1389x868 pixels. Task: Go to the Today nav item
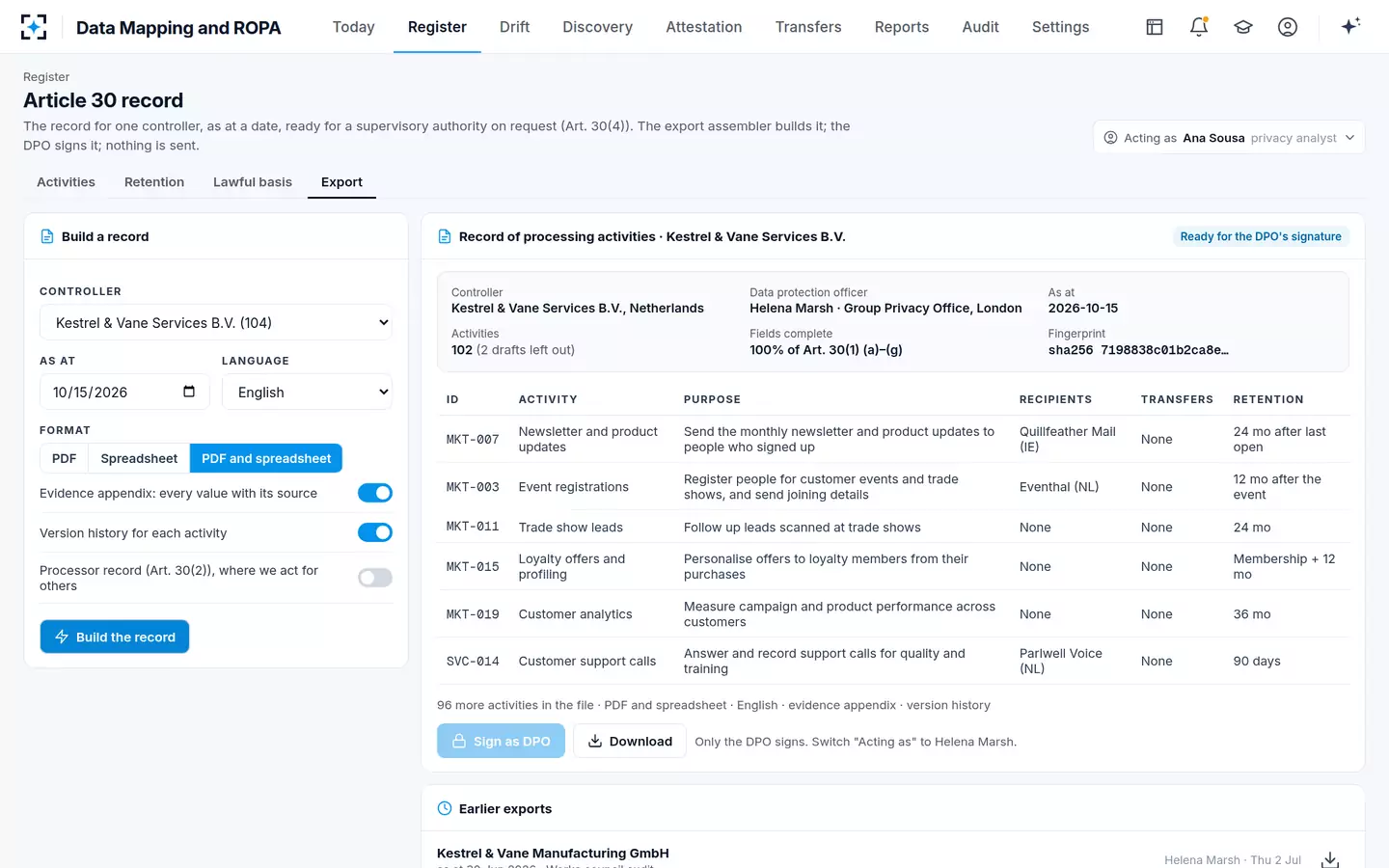click(354, 27)
